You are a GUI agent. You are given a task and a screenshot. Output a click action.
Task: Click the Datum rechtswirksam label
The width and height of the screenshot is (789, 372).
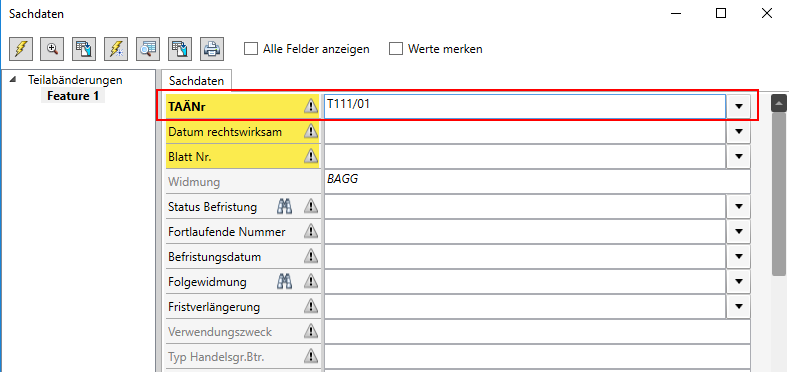[x=225, y=132]
